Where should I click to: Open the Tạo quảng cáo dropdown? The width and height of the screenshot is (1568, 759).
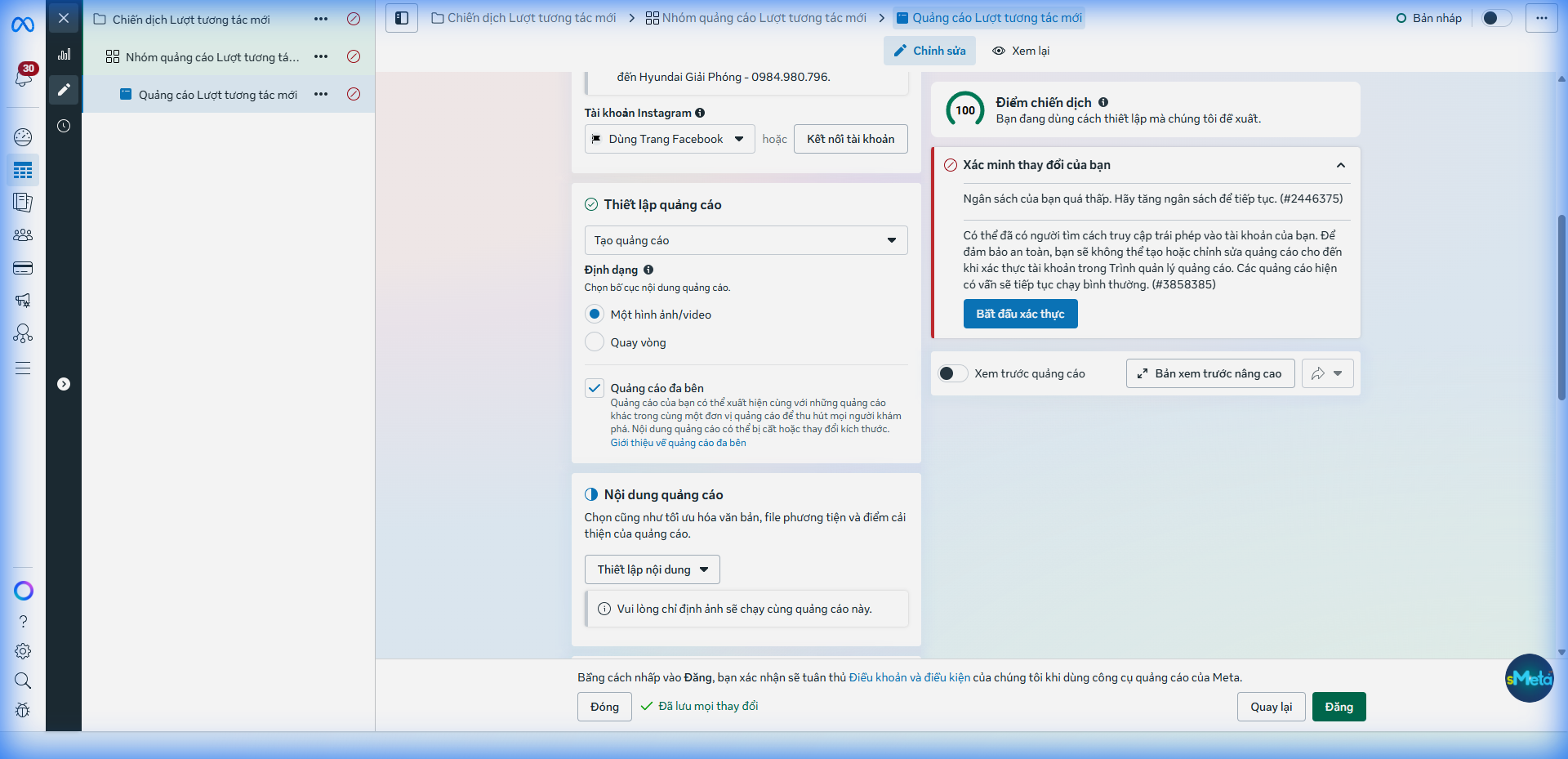[745, 240]
